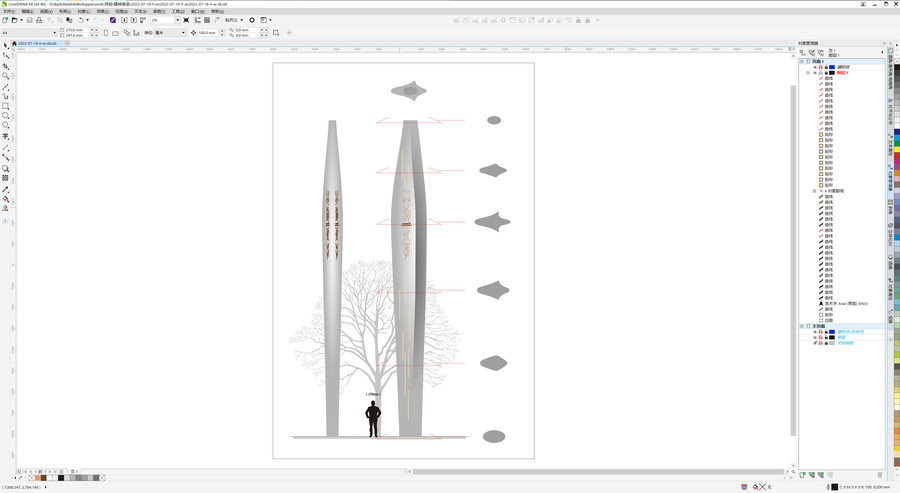Expand the Open file dropdown arrow
Image resolution: width=900 pixels, height=493 pixels.
click(21, 20)
